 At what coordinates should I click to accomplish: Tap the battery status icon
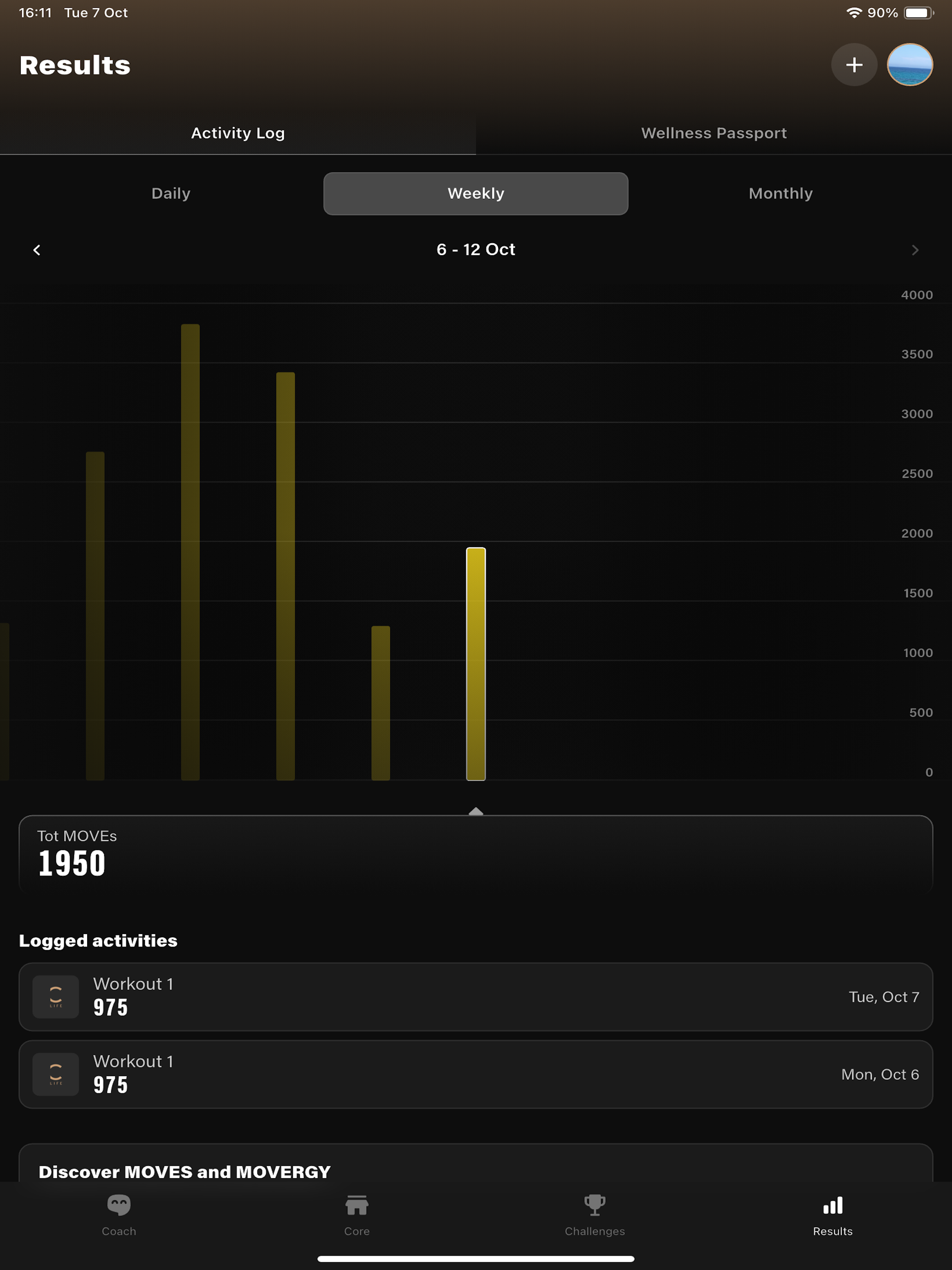(x=919, y=12)
